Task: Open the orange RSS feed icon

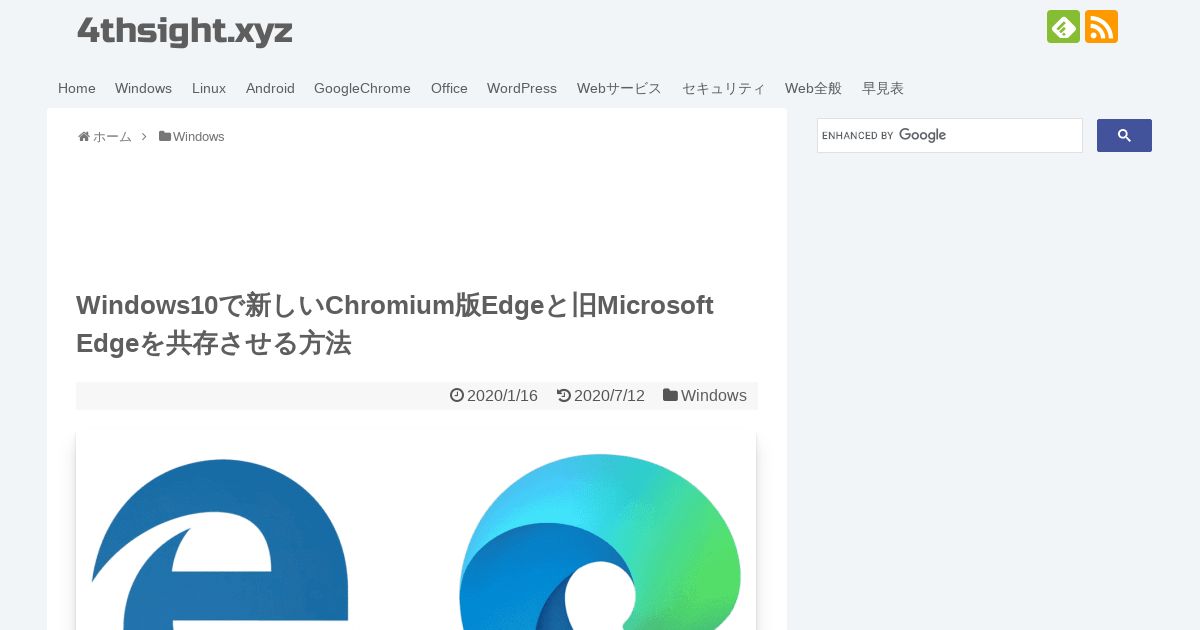Action: tap(1101, 27)
